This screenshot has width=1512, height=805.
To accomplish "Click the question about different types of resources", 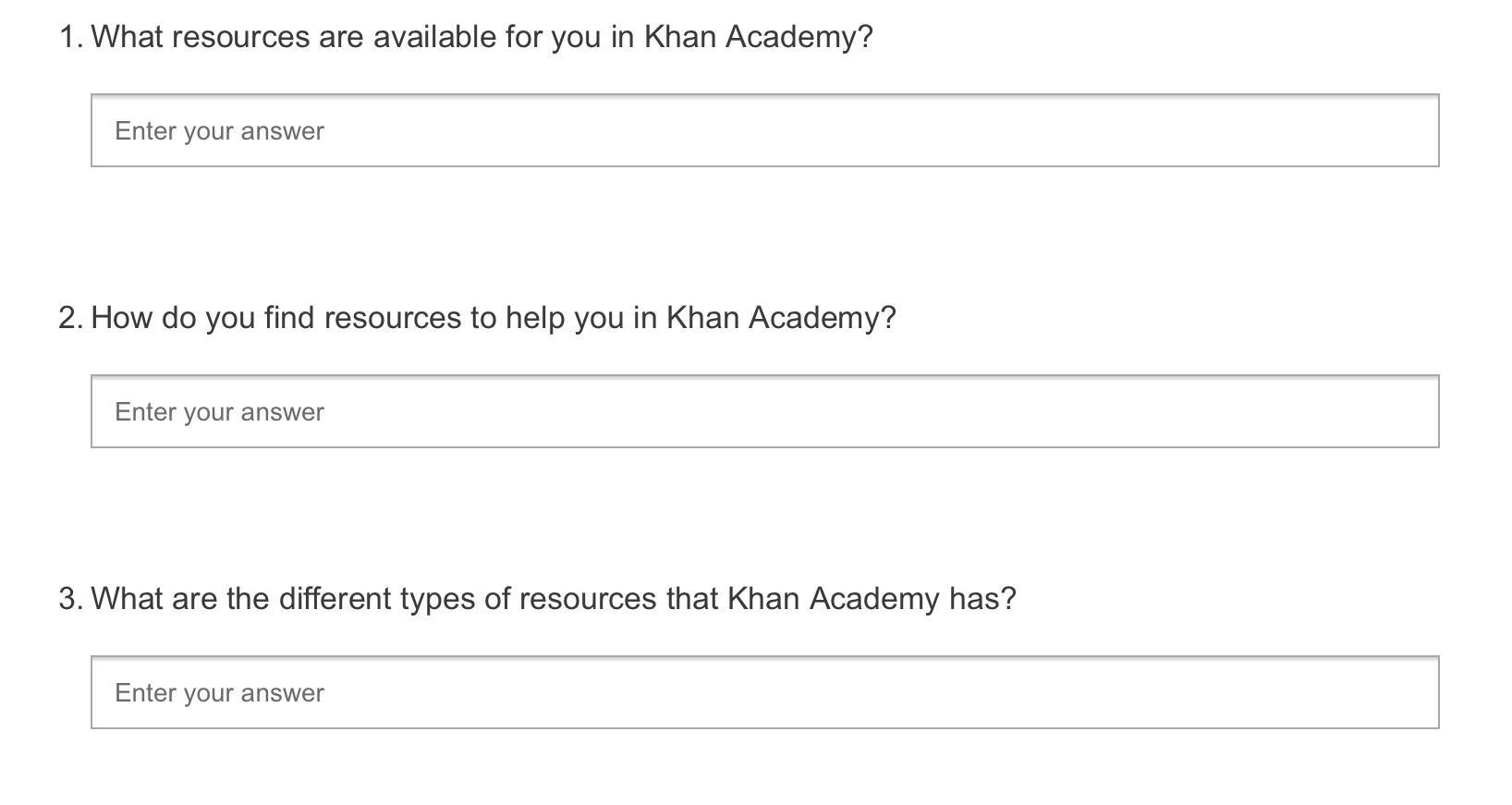I will click(553, 599).
